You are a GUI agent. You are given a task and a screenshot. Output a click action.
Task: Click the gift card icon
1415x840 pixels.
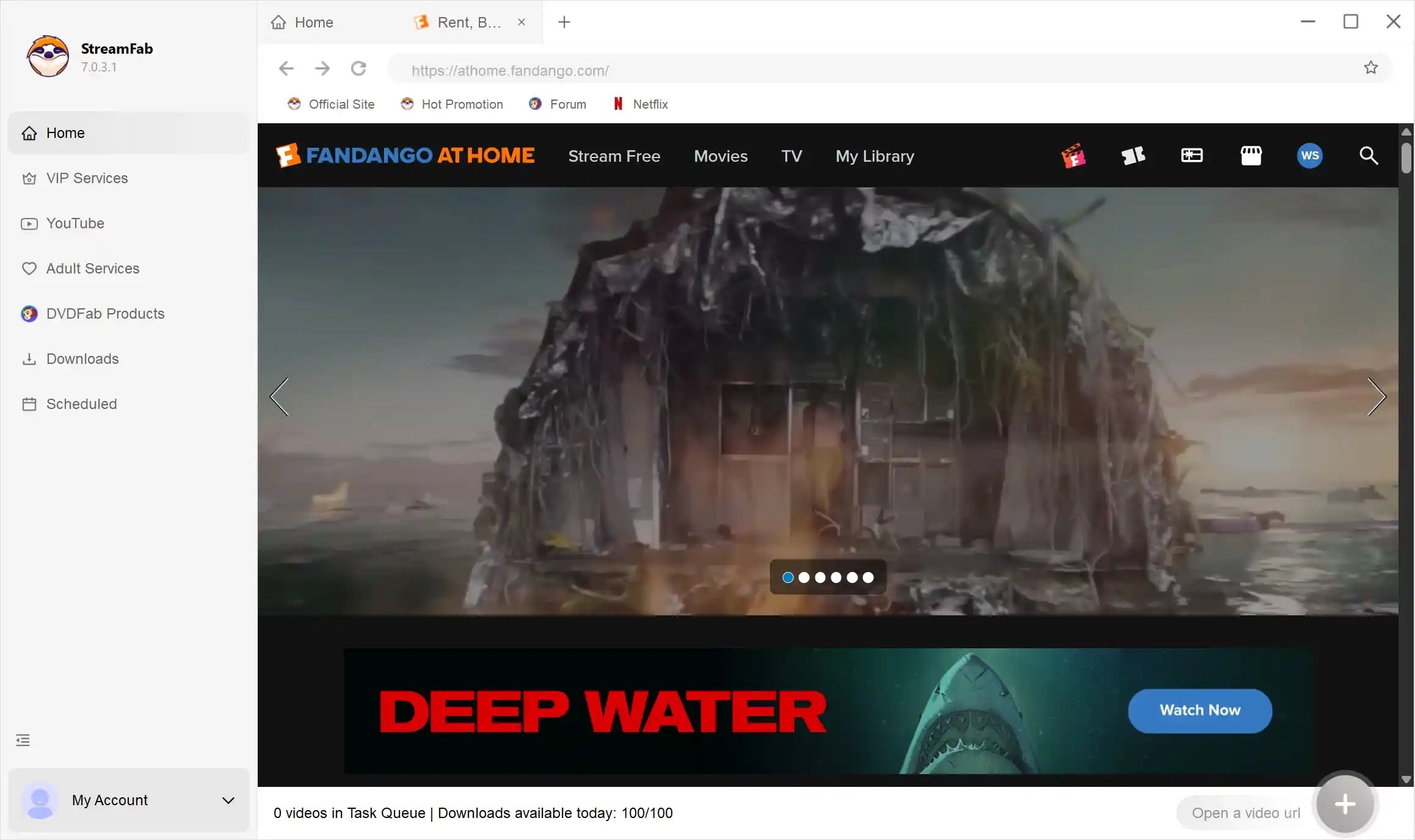(x=1191, y=156)
